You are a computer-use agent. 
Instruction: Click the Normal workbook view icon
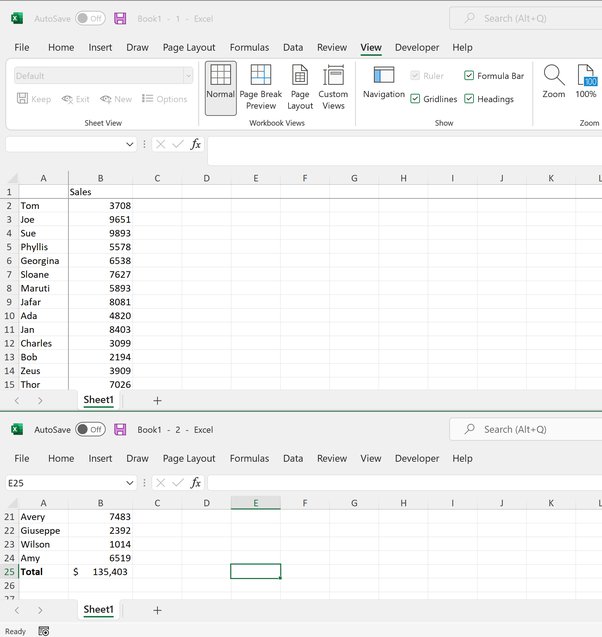(221, 88)
